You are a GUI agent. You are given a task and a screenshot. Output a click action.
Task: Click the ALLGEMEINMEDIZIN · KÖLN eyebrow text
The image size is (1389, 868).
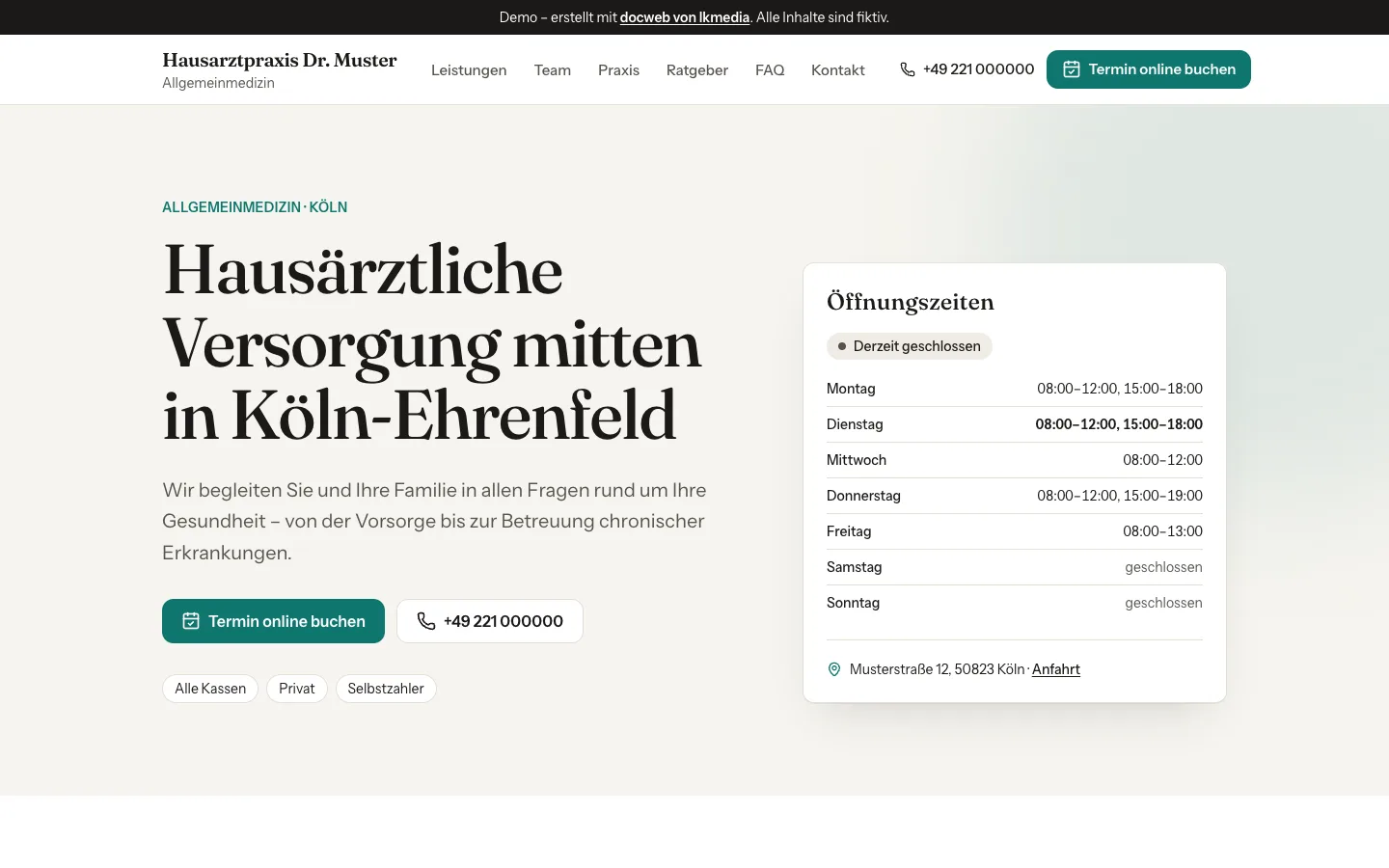255,207
